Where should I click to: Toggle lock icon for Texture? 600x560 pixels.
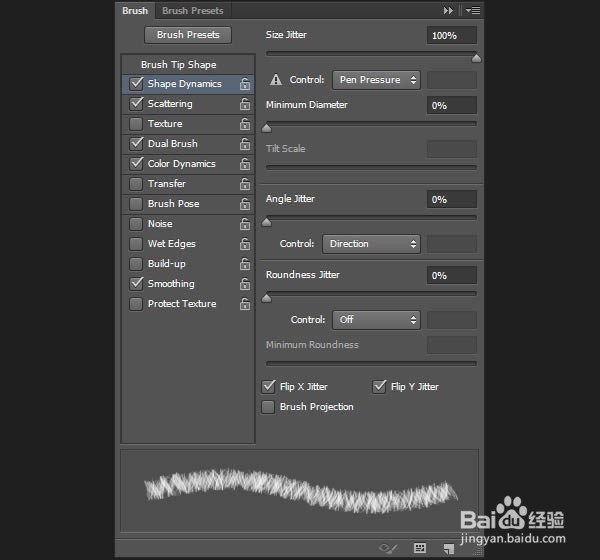click(245, 124)
